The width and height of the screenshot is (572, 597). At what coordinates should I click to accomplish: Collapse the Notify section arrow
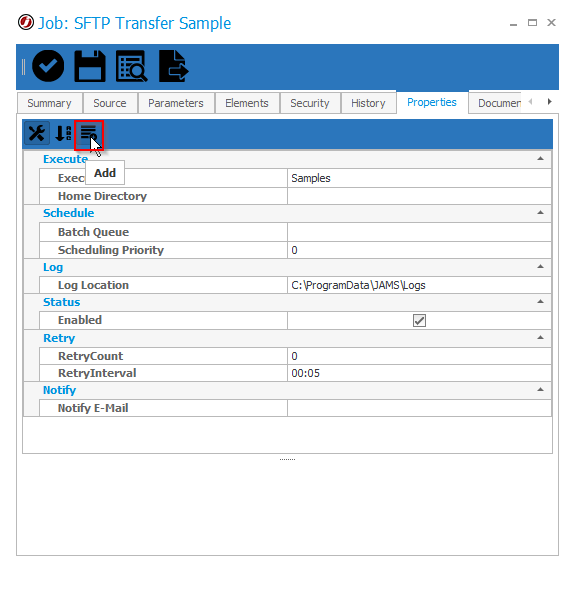[x=540, y=389]
